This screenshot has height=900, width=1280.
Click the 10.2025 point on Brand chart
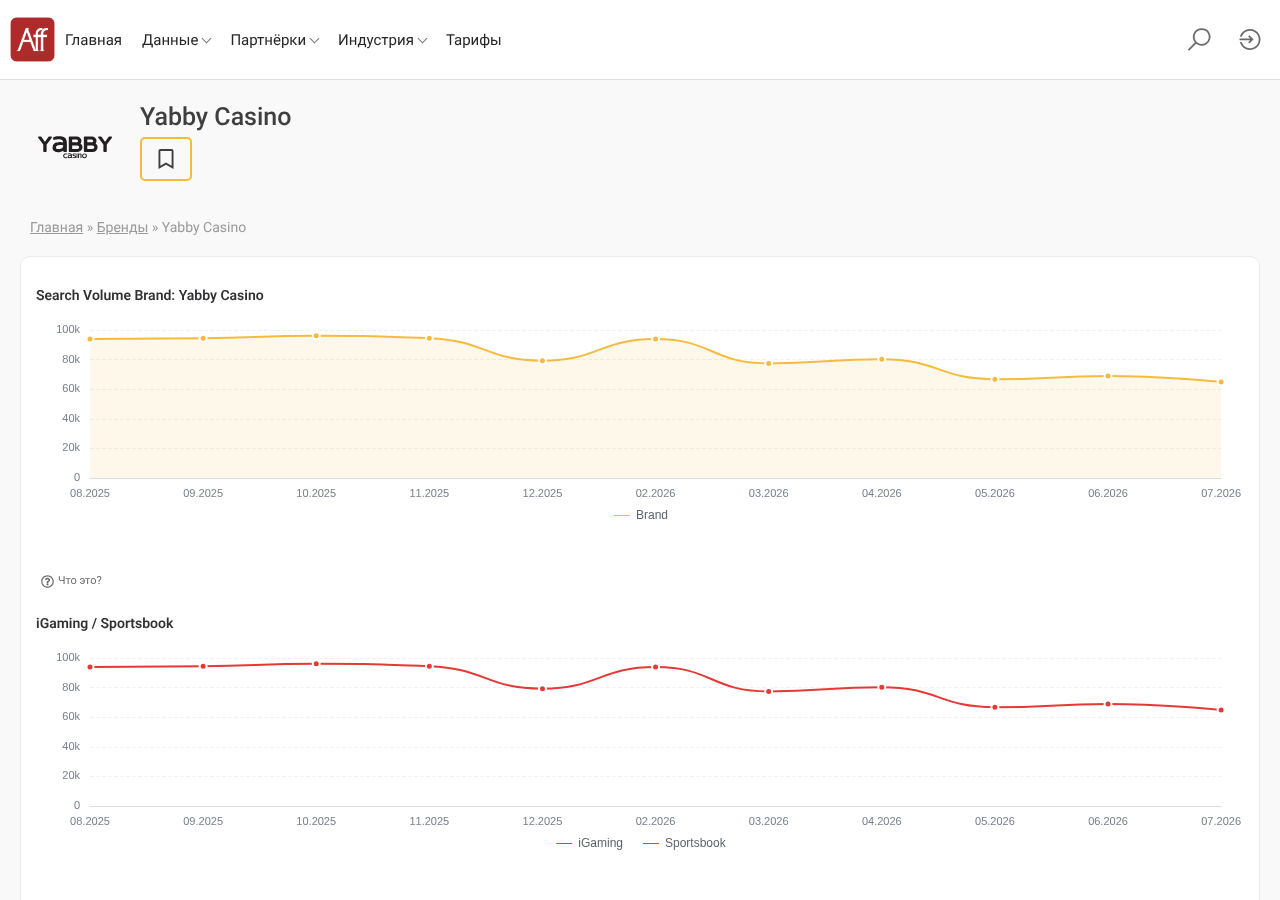[x=316, y=336]
